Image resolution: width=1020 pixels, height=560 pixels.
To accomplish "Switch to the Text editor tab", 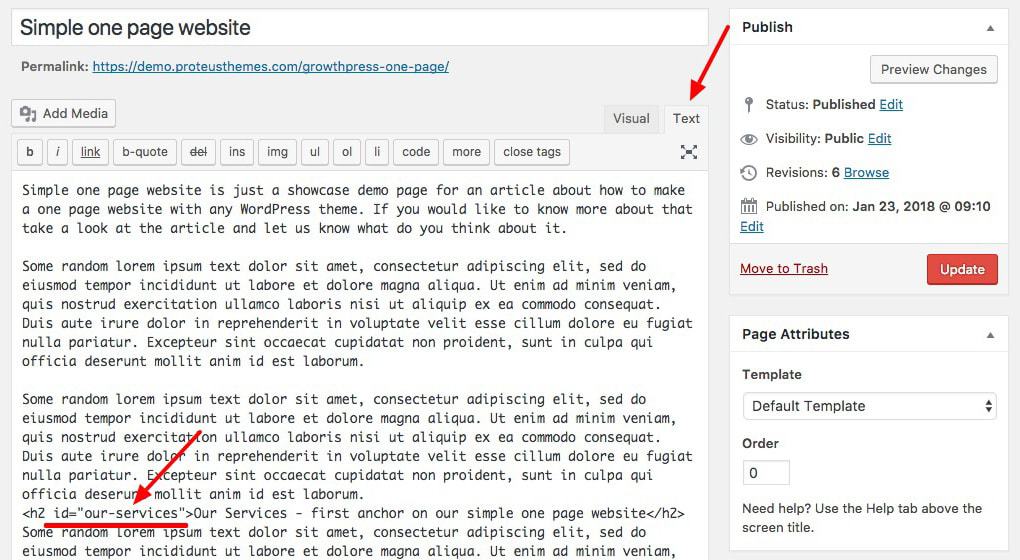I will tap(686, 119).
